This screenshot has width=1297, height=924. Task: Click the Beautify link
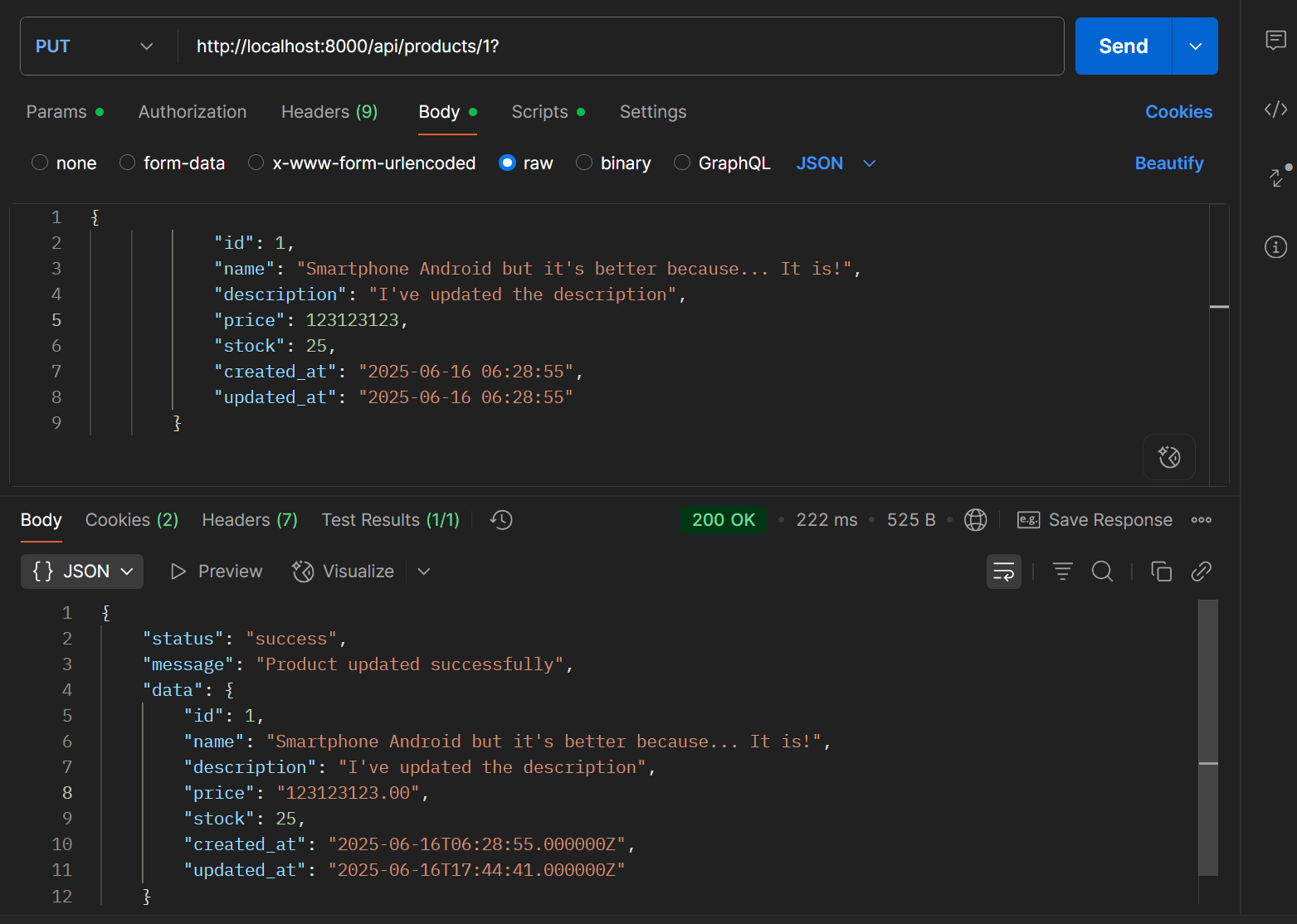click(x=1168, y=163)
